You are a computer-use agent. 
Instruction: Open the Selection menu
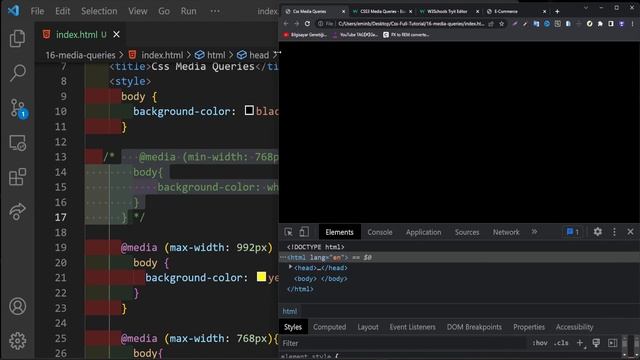click(x=99, y=11)
